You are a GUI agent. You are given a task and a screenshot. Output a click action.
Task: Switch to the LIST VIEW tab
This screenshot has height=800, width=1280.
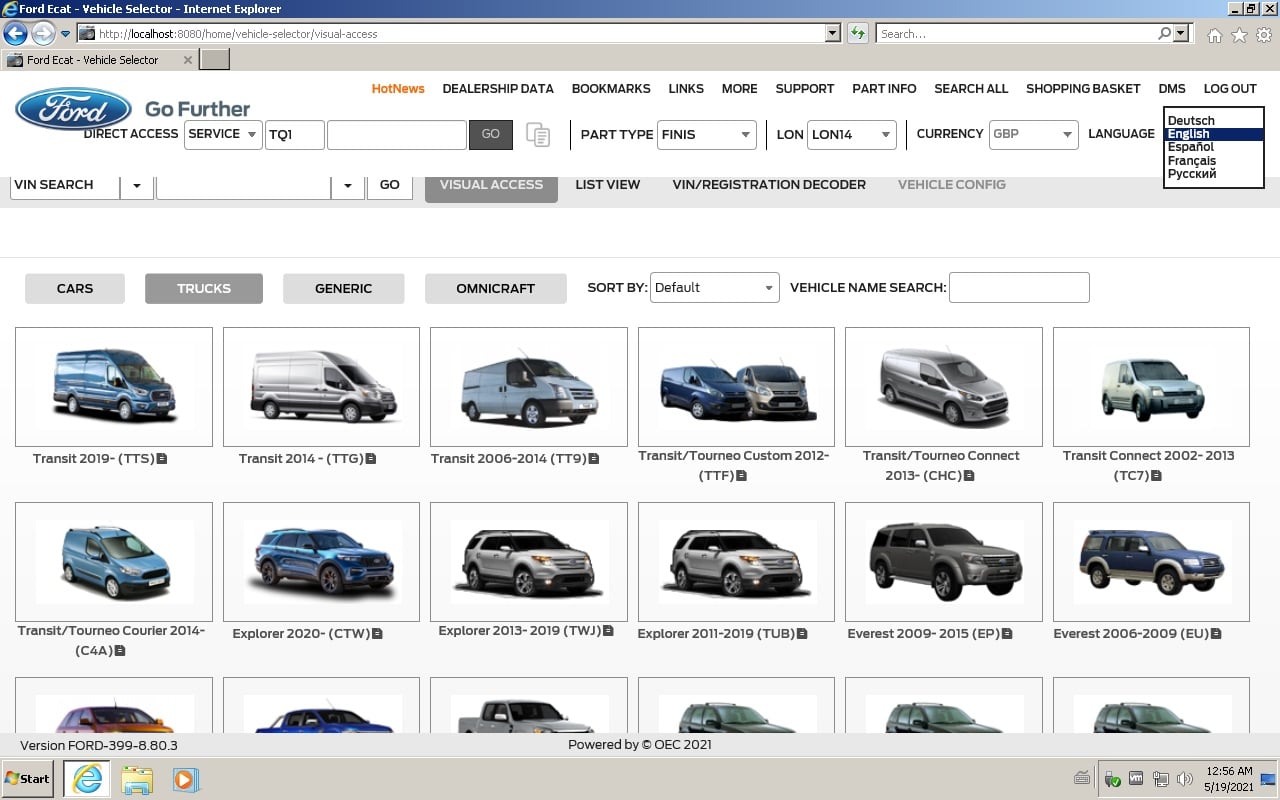tap(607, 184)
